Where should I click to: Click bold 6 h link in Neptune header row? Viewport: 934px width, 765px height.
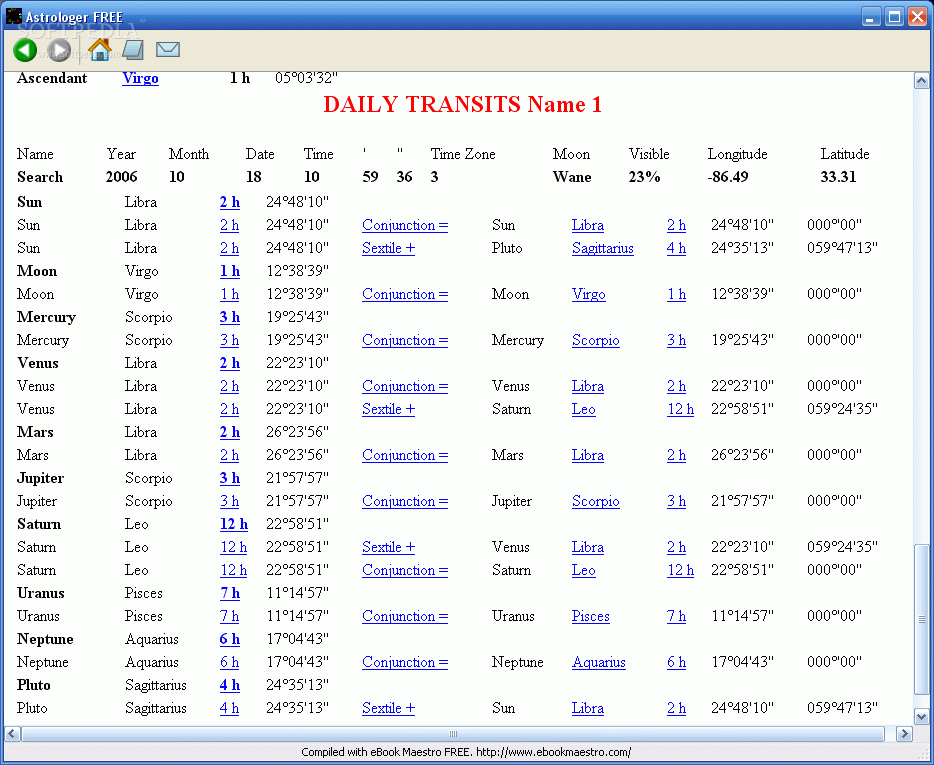pos(230,639)
